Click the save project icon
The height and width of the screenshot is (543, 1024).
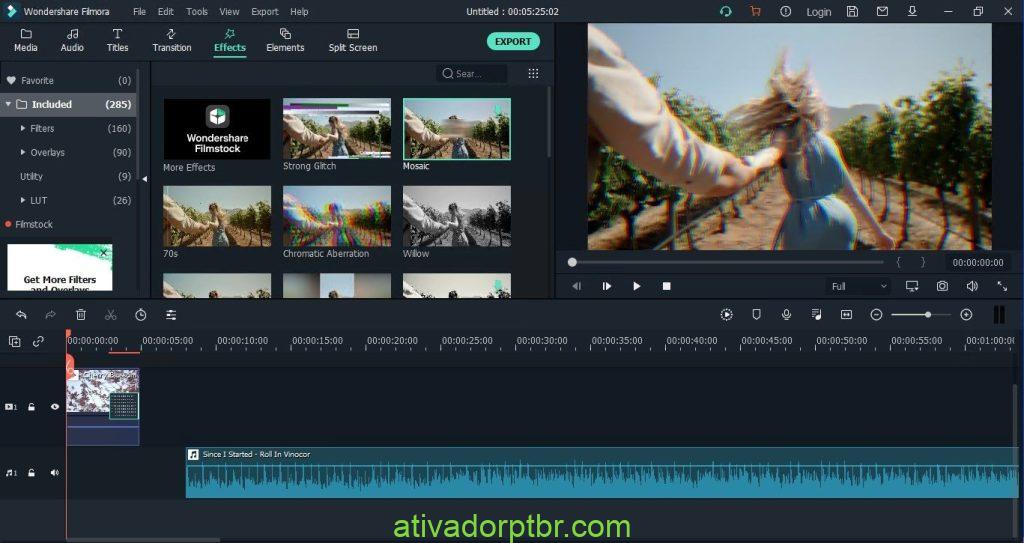click(852, 12)
